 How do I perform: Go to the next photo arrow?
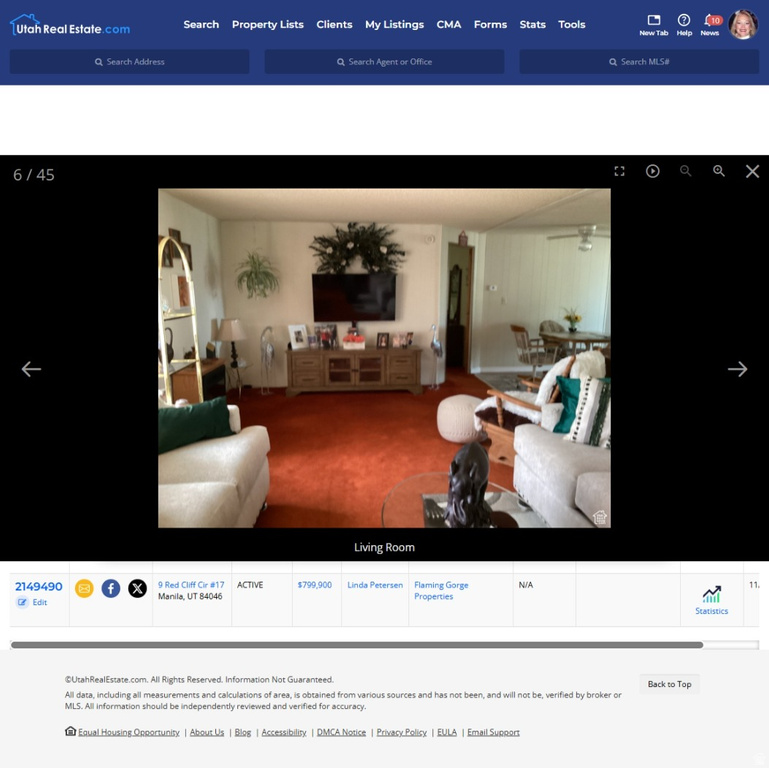click(x=737, y=369)
